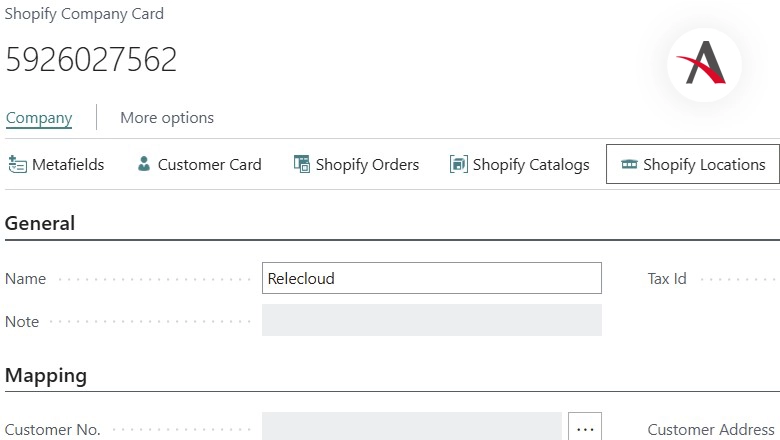Click the 5926027562 card title

click(92, 60)
